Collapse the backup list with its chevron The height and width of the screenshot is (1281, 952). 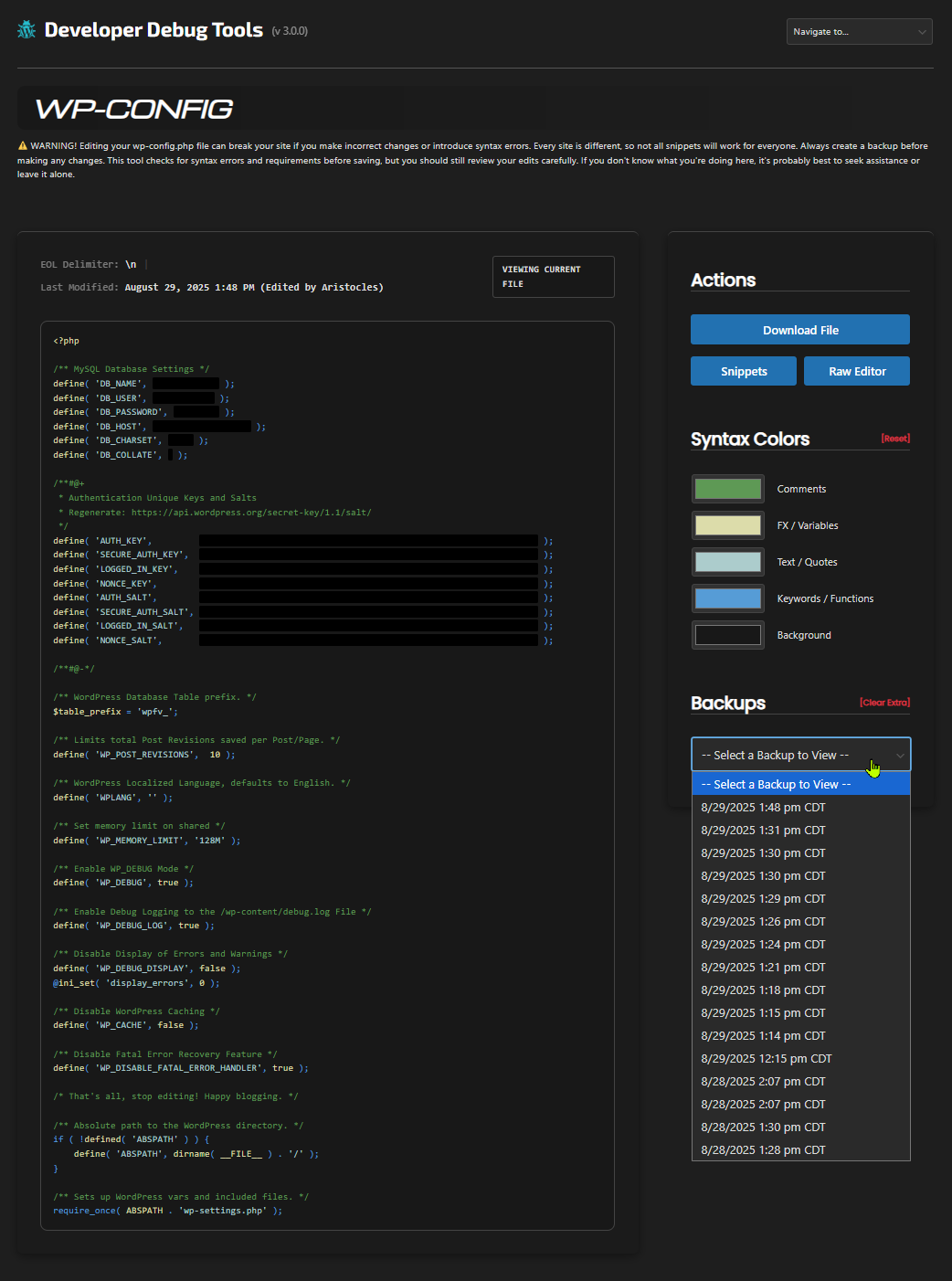902,754
